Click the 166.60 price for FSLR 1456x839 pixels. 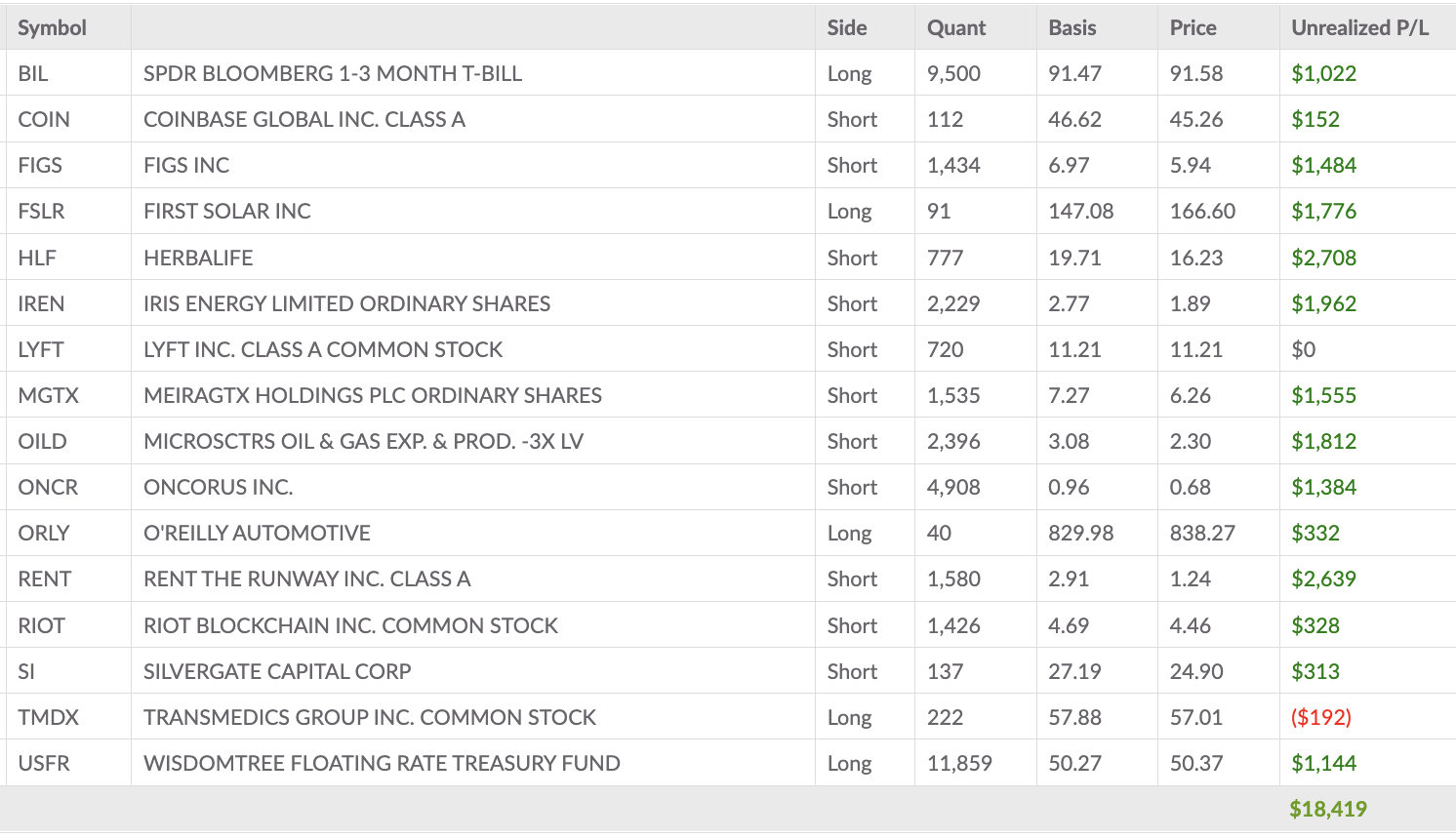[1202, 211]
